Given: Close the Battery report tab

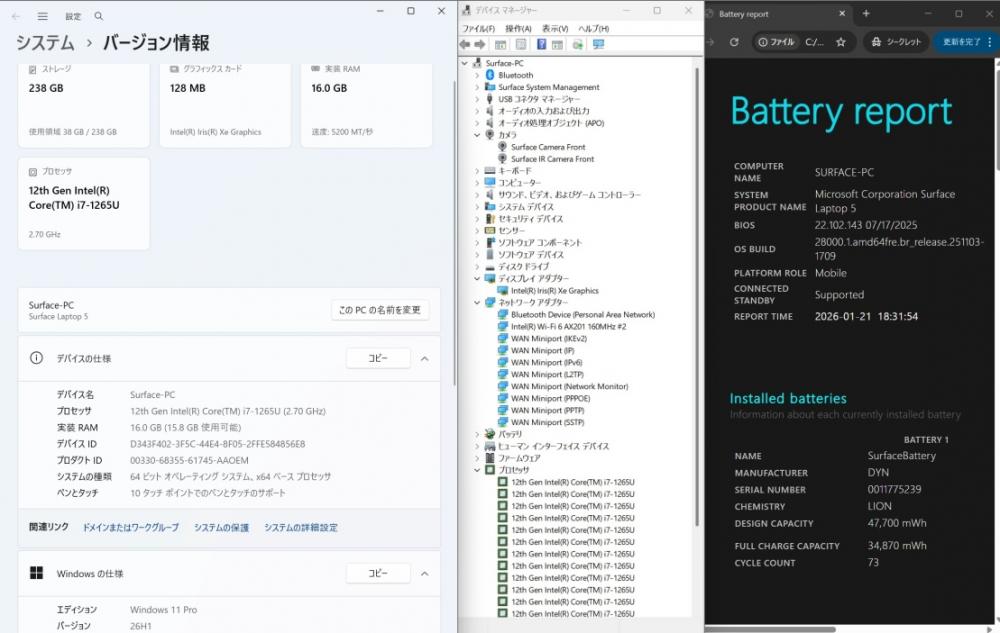Looking at the screenshot, I should coord(842,14).
